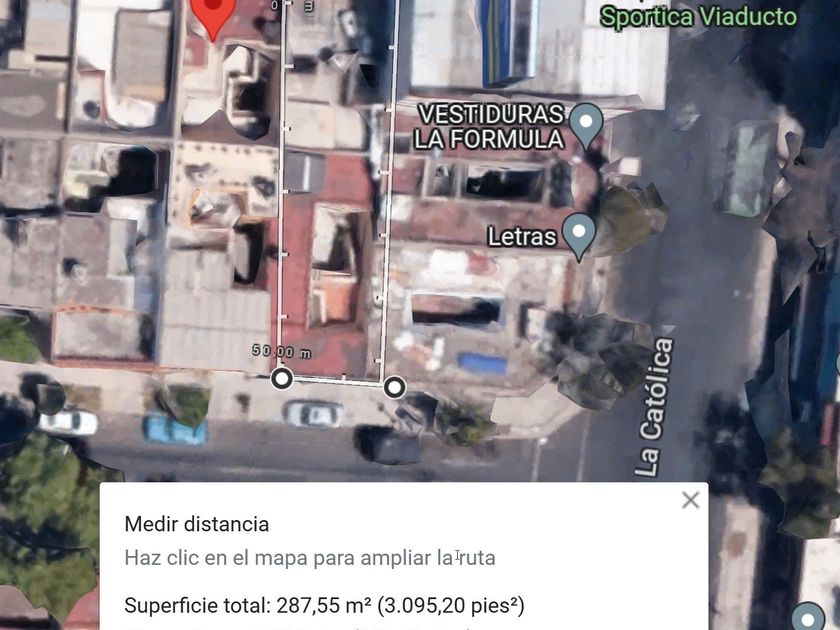Click the white car parked below the measured lot

[x=314, y=414]
